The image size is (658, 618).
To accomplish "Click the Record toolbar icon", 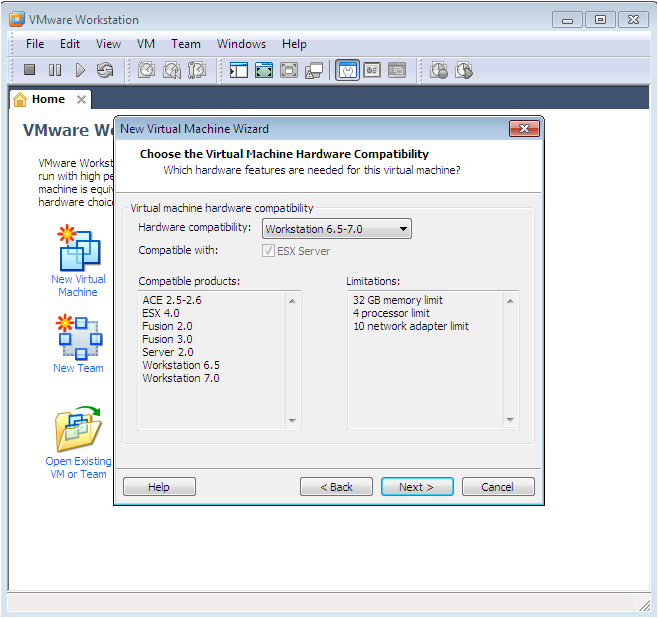I will point(439,70).
